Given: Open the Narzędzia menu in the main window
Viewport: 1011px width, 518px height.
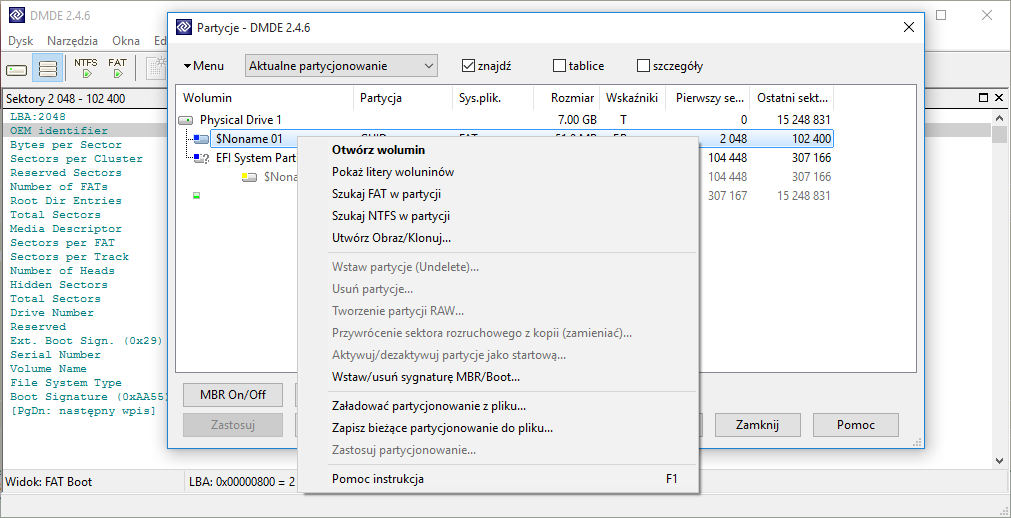Looking at the screenshot, I should click(72, 41).
